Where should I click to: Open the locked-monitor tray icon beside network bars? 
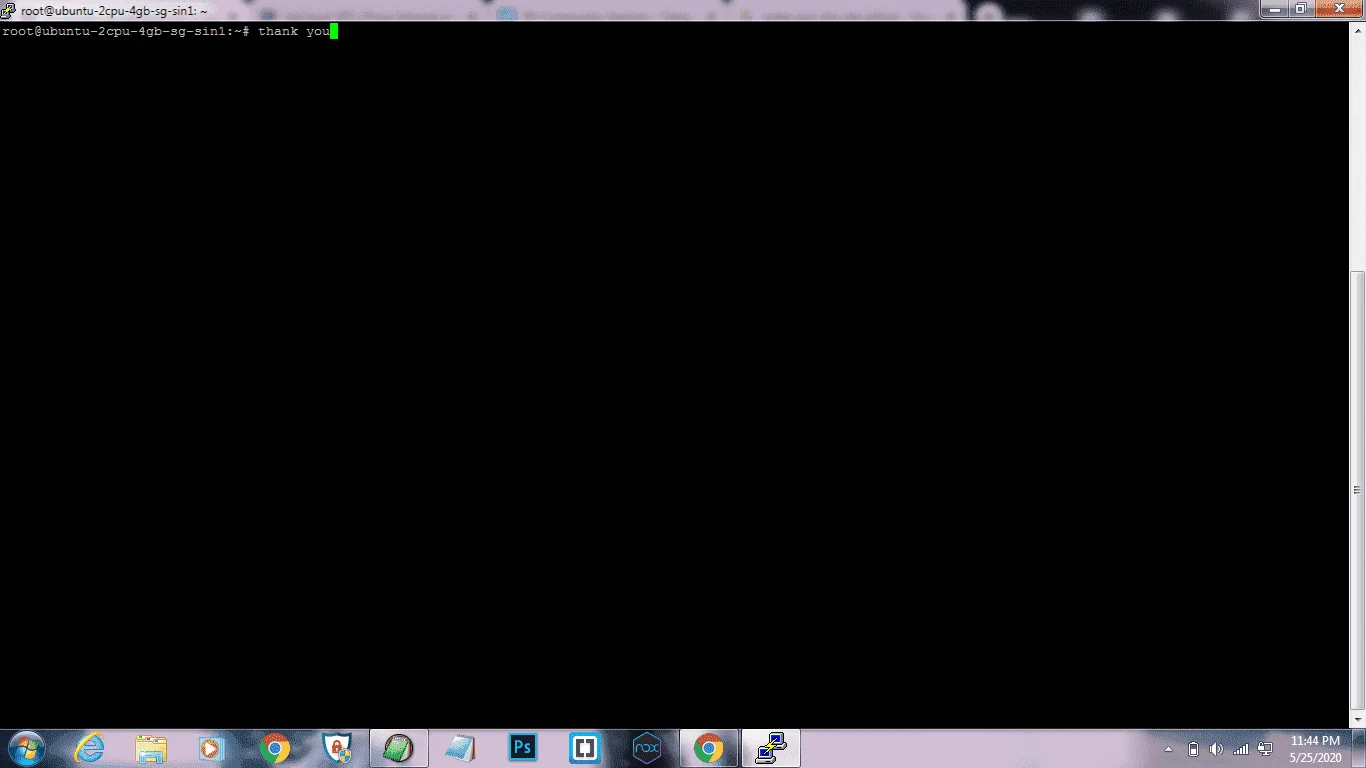1265,748
